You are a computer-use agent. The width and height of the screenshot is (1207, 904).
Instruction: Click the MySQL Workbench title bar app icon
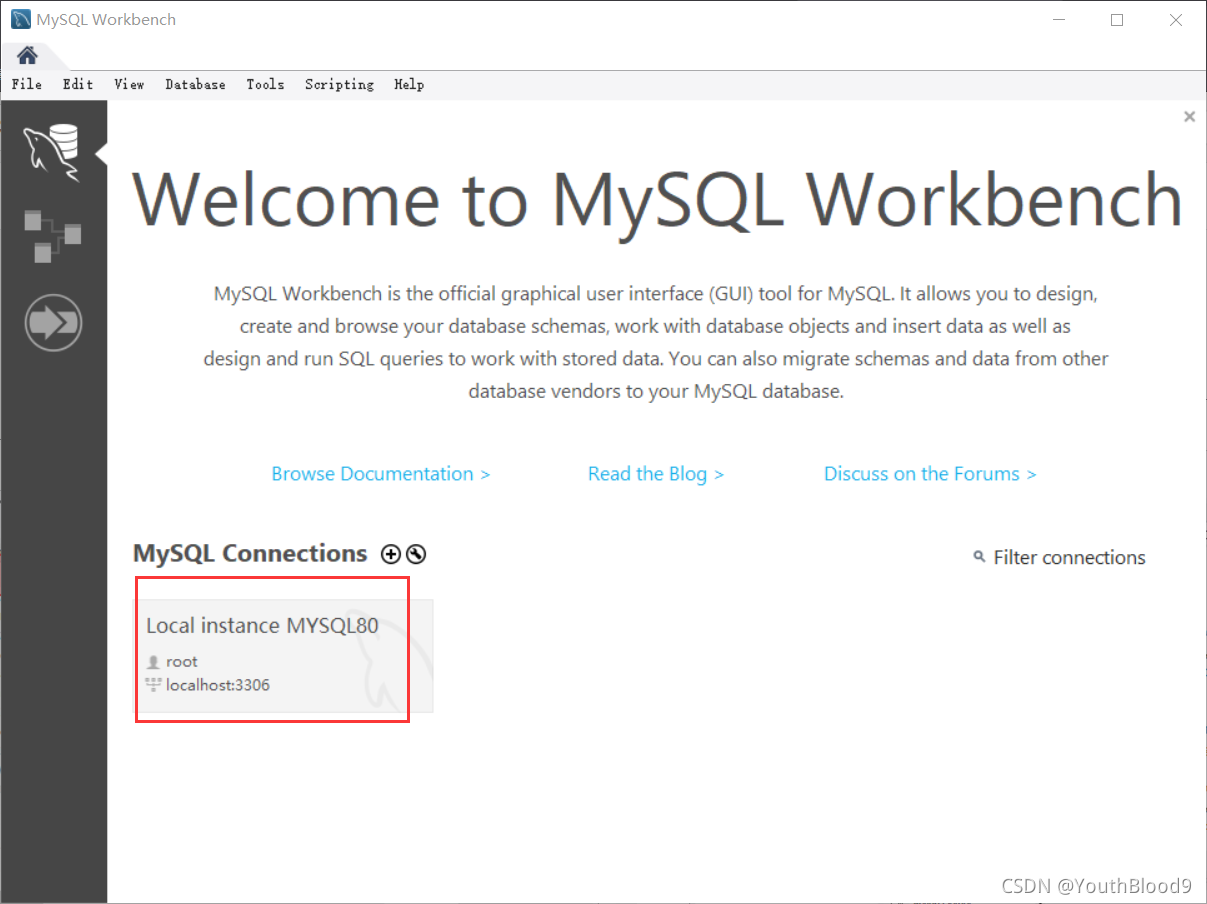(x=20, y=19)
